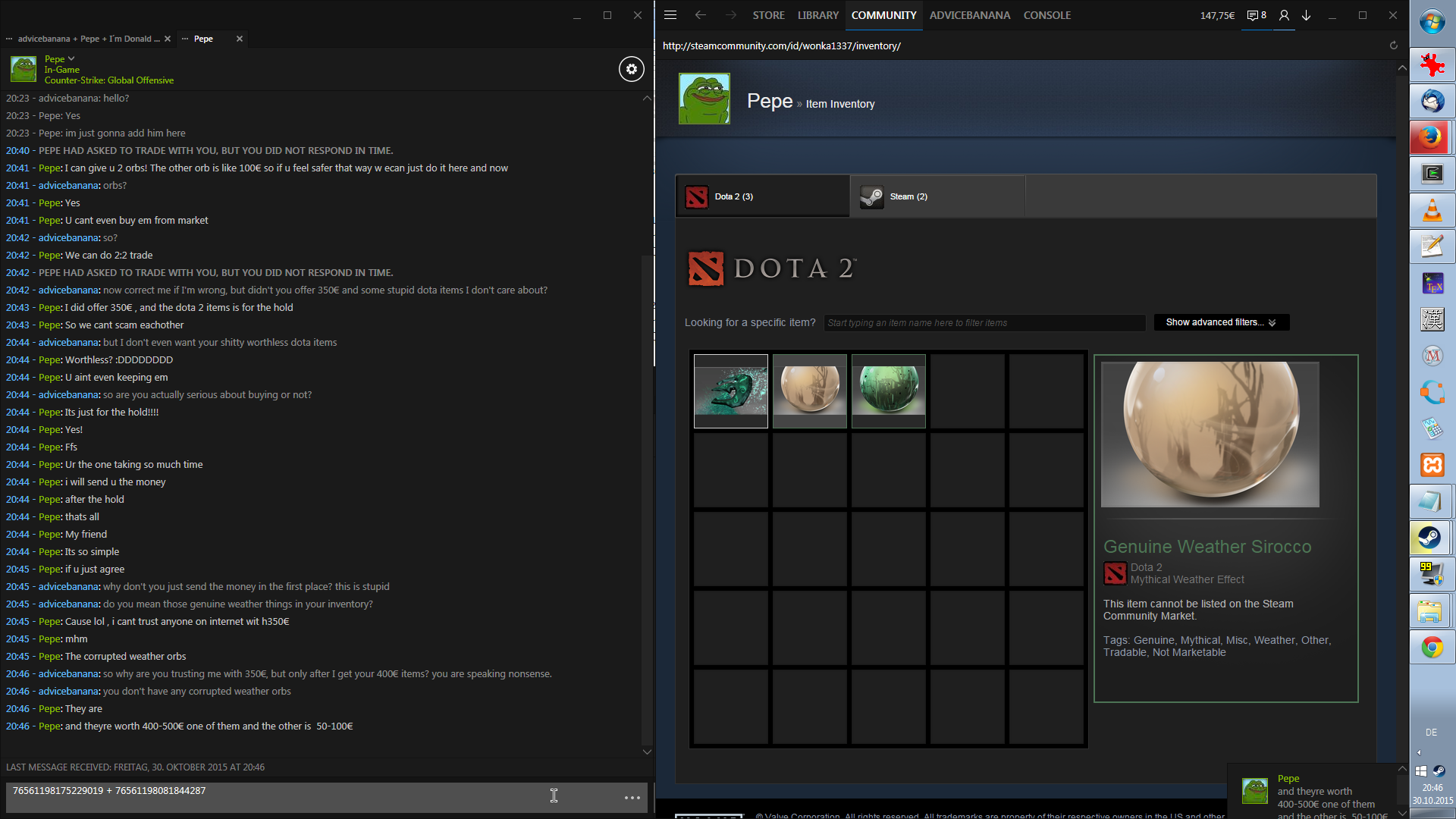Viewport: 1456px width, 819px height.
Task: Reload the inventory page
Action: coord(1393,45)
